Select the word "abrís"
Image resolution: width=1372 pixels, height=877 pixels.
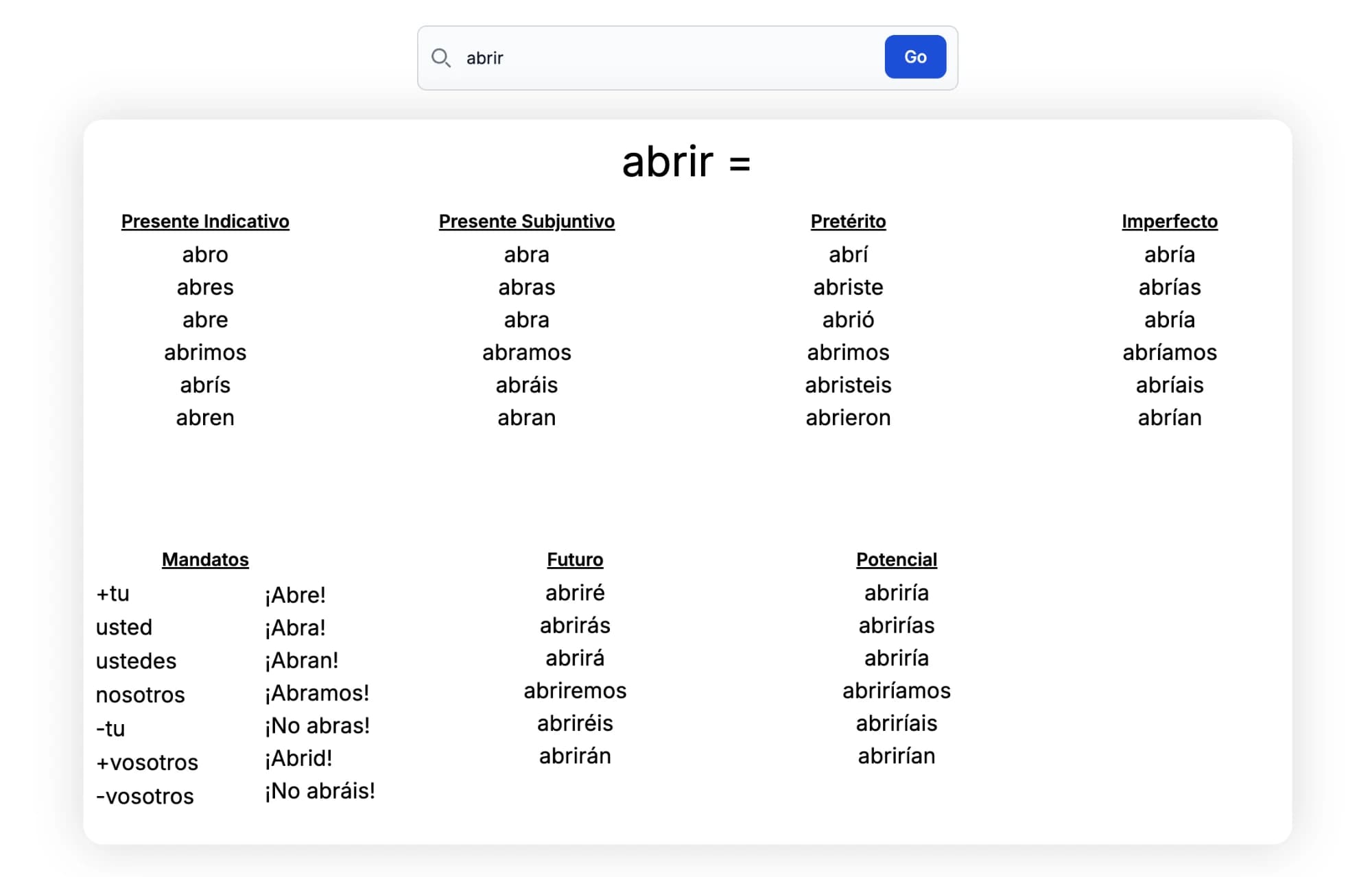click(205, 385)
